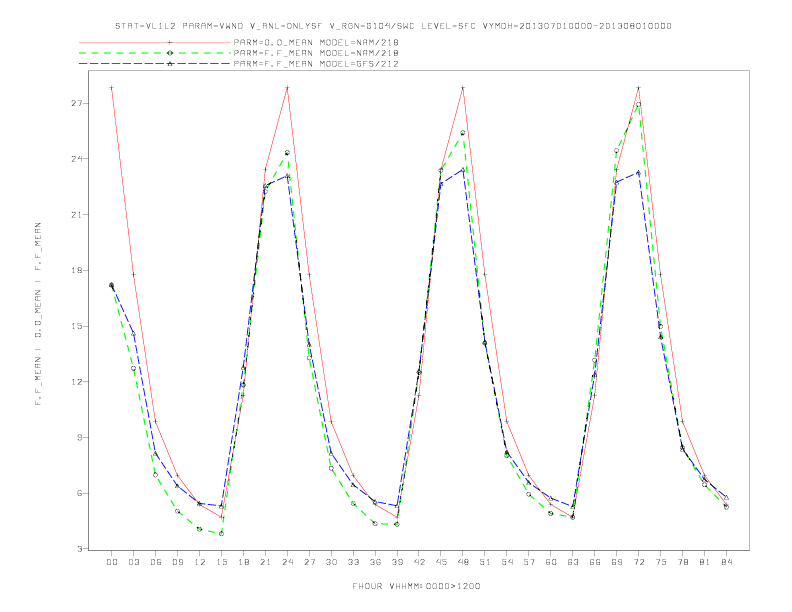
Task: Click x-axis forecast hour label 48
Action: [x=463, y=562]
